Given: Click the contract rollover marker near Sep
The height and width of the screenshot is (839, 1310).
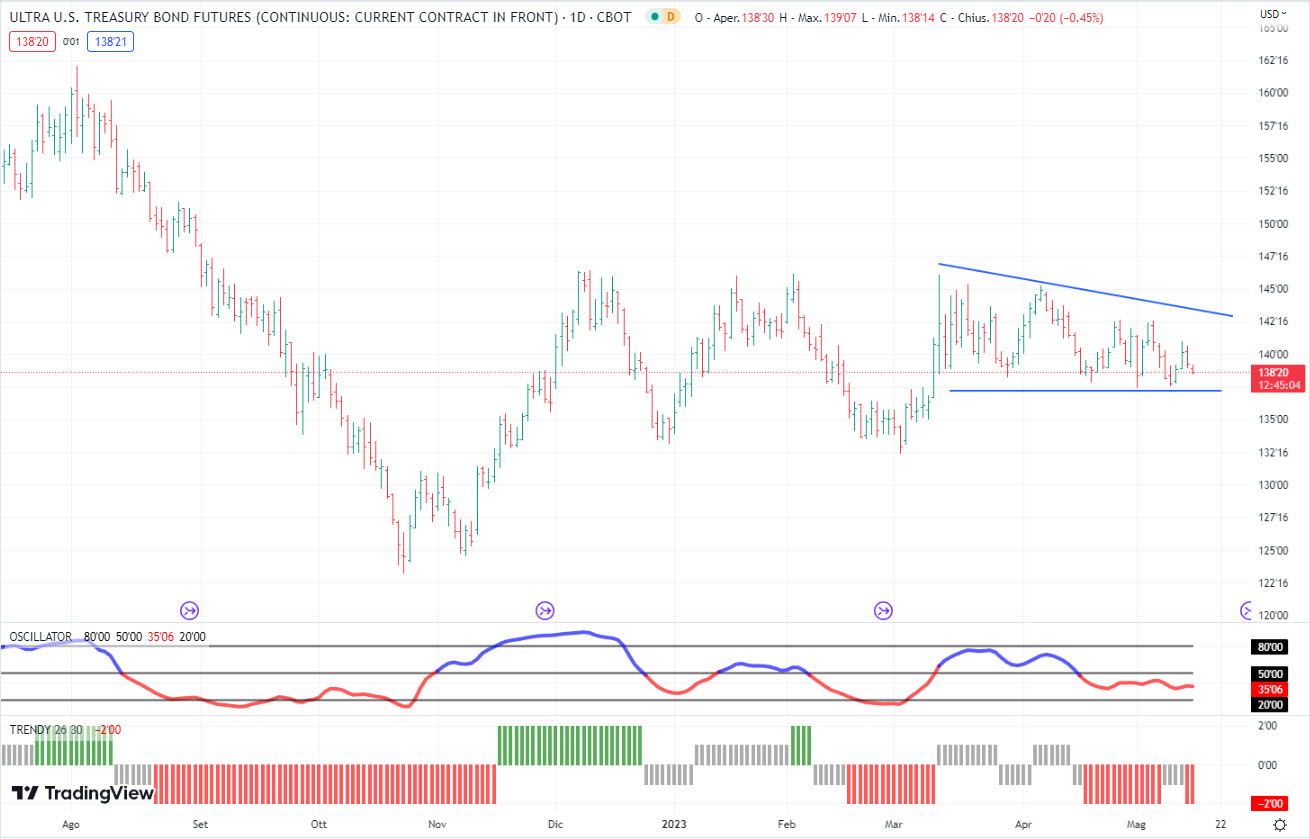Looking at the screenshot, I should pyautogui.click(x=189, y=610).
